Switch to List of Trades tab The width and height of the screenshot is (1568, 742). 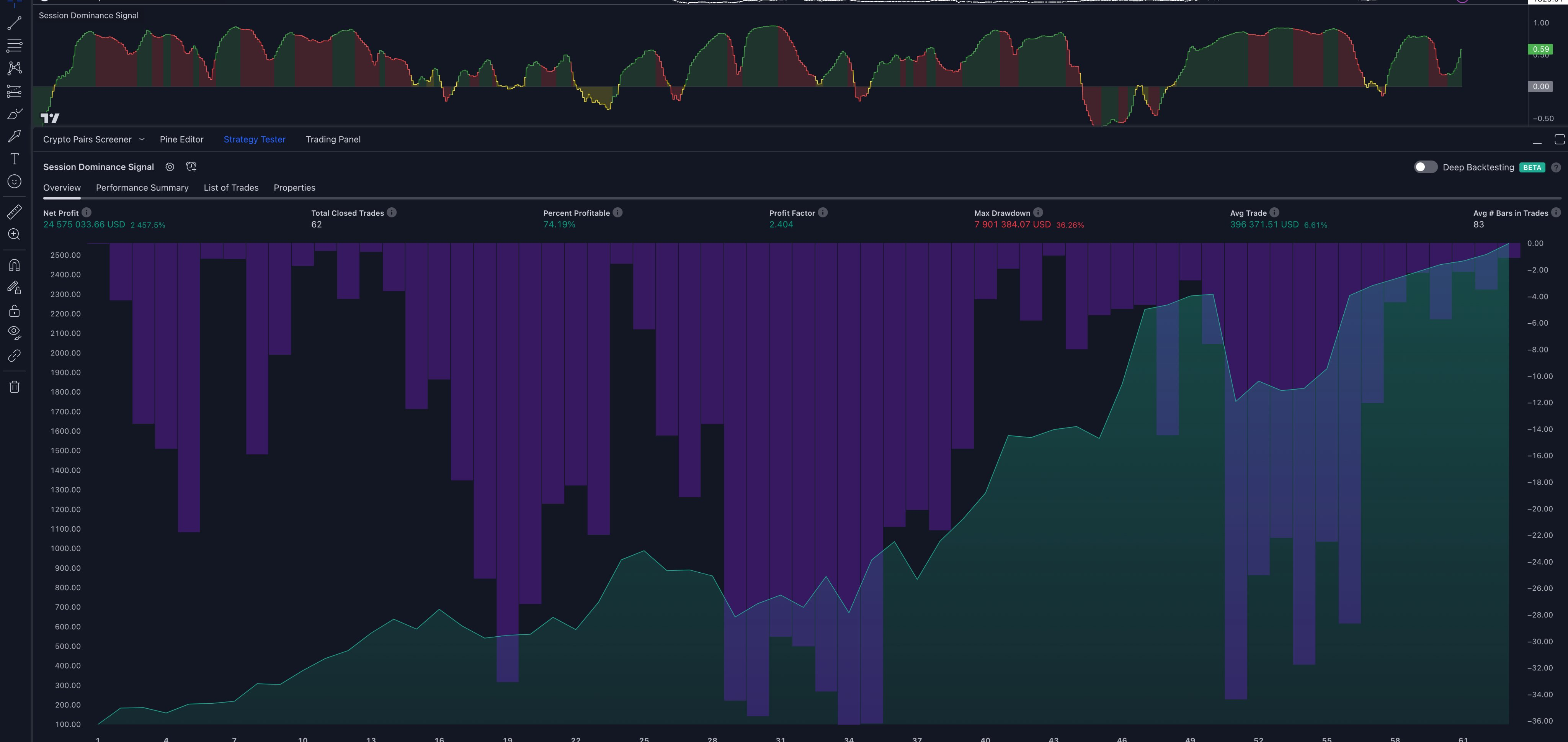click(x=231, y=188)
